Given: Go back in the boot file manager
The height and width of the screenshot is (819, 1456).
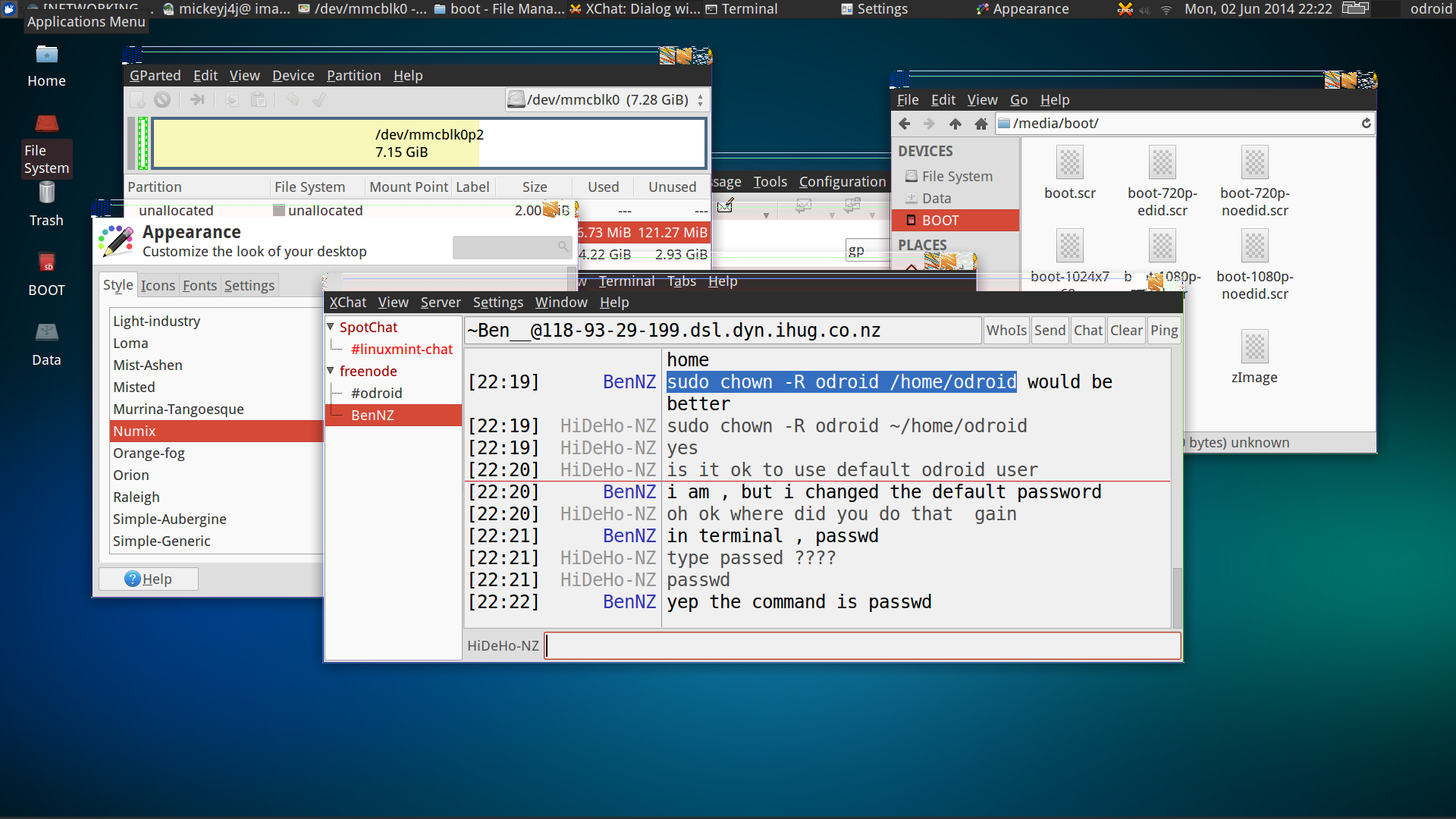Looking at the screenshot, I should [x=904, y=124].
